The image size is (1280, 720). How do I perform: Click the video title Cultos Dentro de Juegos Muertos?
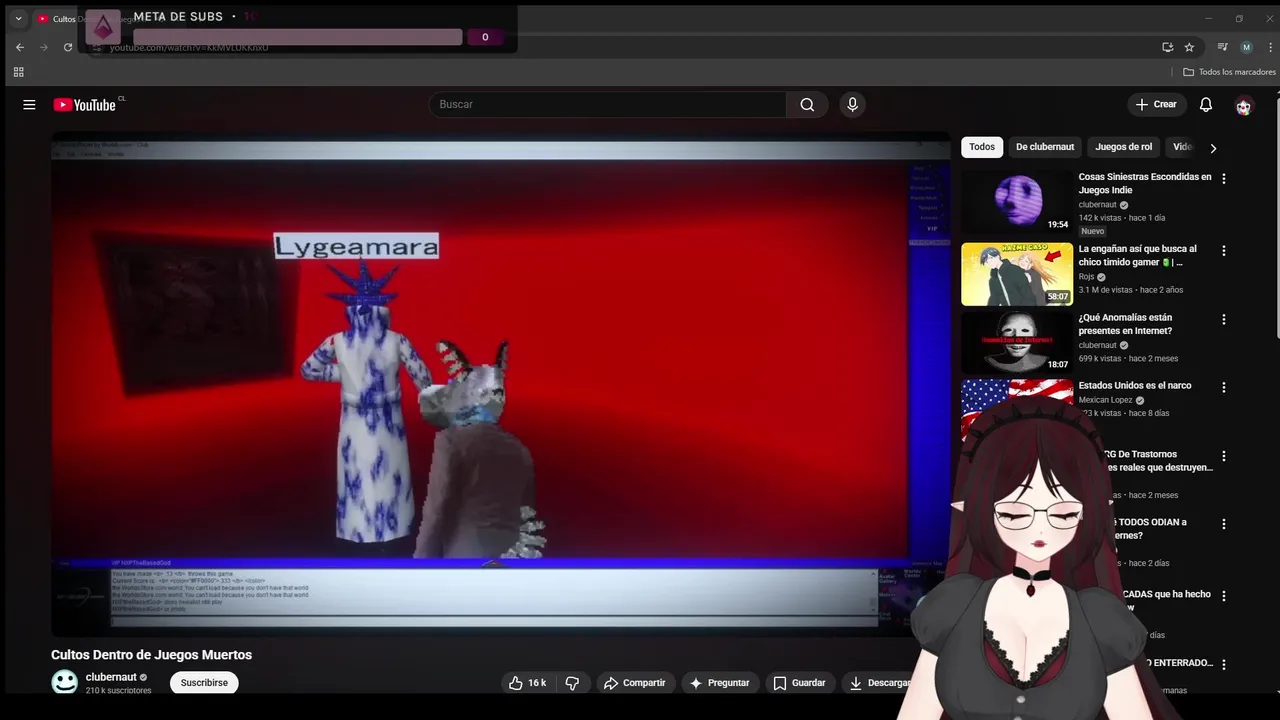pyautogui.click(x=152, y=655)
